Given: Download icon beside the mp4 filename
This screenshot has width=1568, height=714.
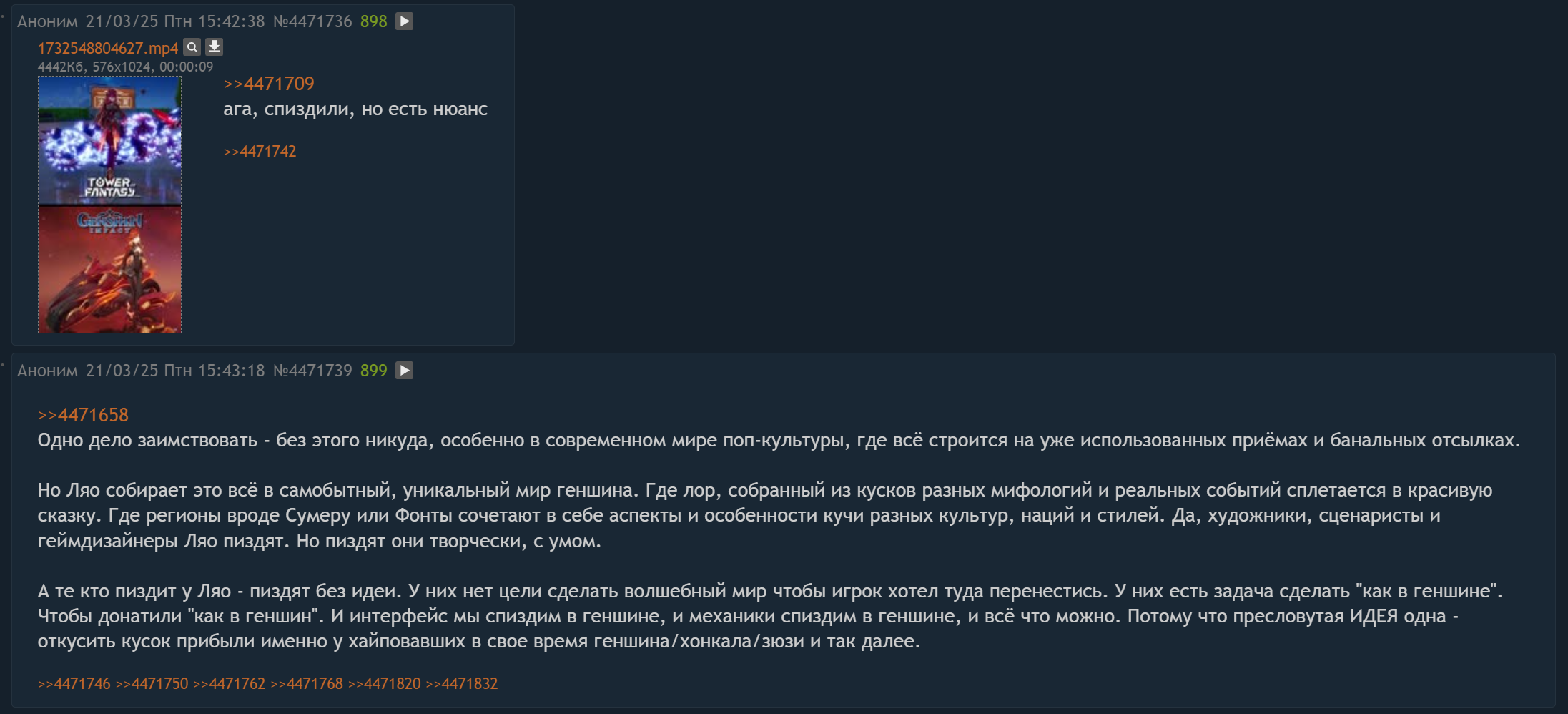Looking at the screenshot, I should pyautogui.click(x=215, y=47).
